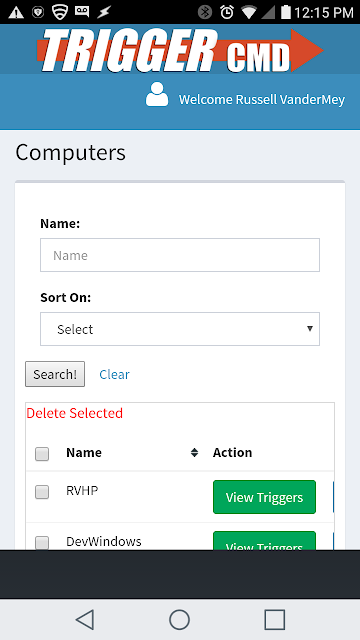Viewport: 360px width, 640px height.
Task: Tap the warning triangle status icon
Action: [x=16, y=12]
